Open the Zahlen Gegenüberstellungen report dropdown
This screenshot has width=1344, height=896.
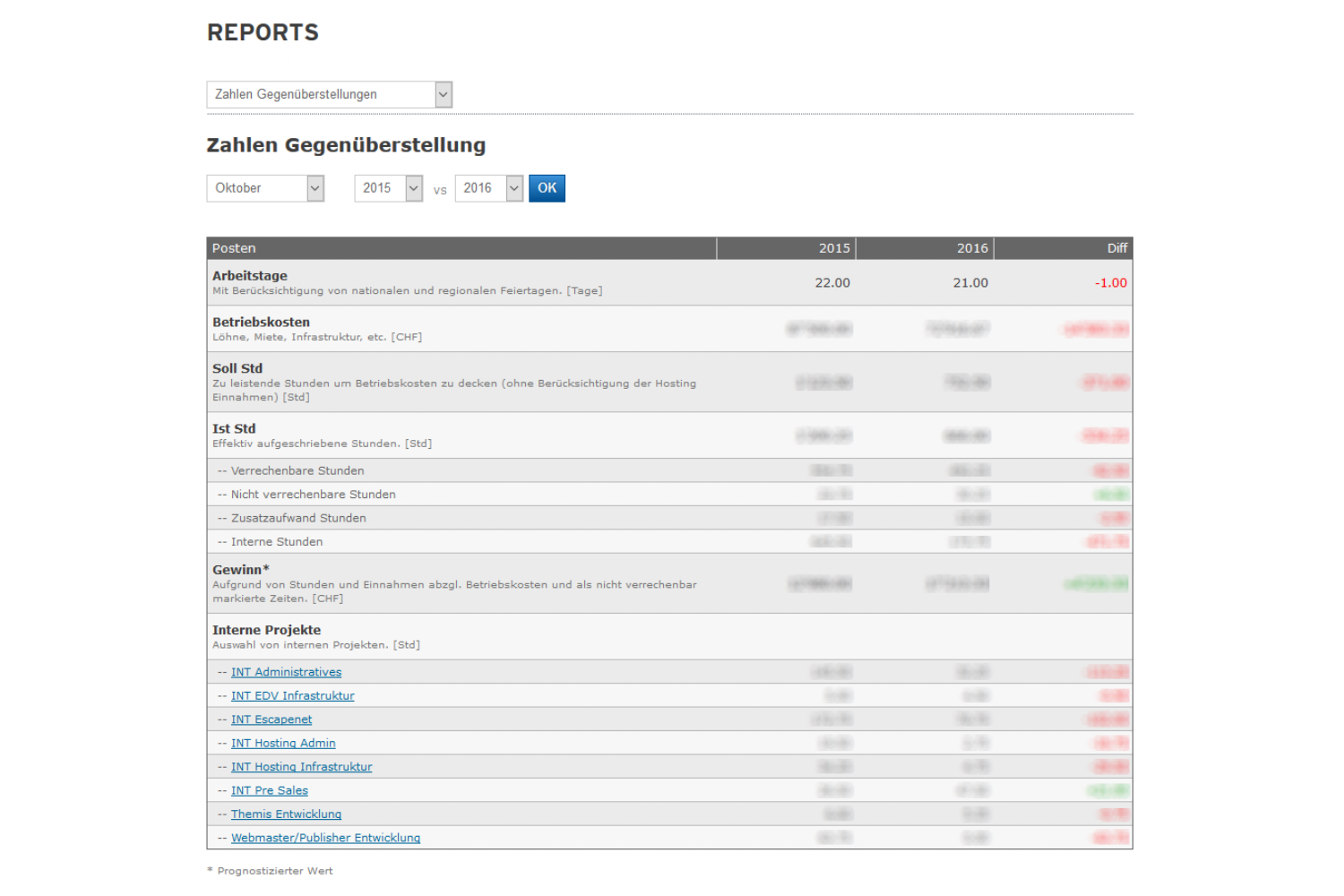click(329, 95)
